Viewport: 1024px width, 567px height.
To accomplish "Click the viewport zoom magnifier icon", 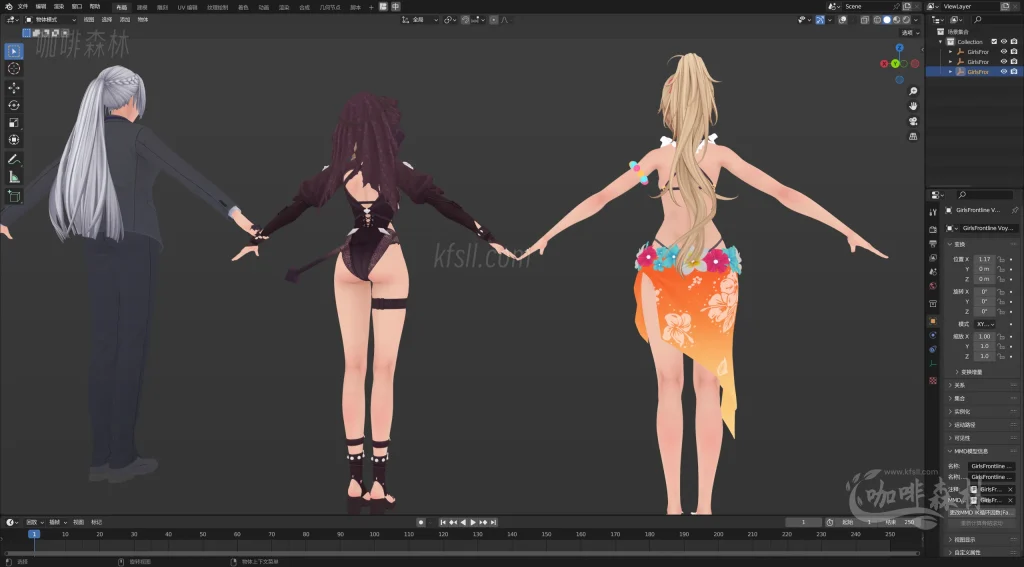I will [913, 91].
